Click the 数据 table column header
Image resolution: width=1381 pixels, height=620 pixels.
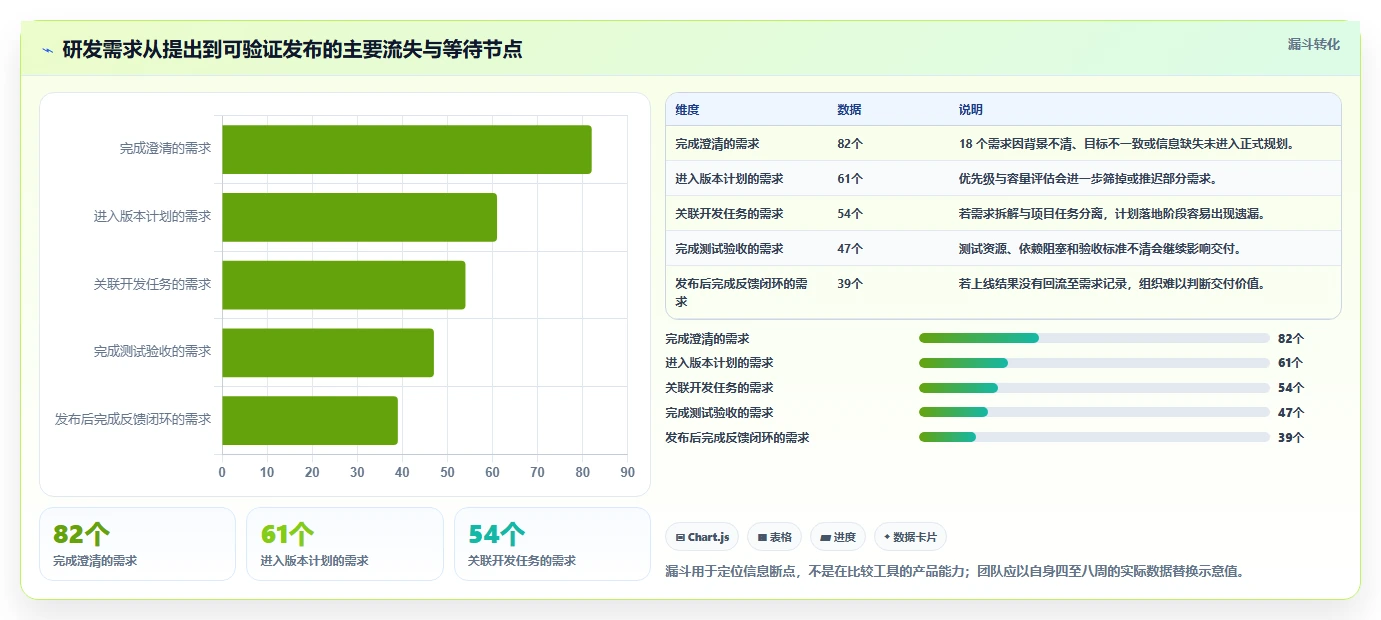pyautogui.click(x=849, y=109)
